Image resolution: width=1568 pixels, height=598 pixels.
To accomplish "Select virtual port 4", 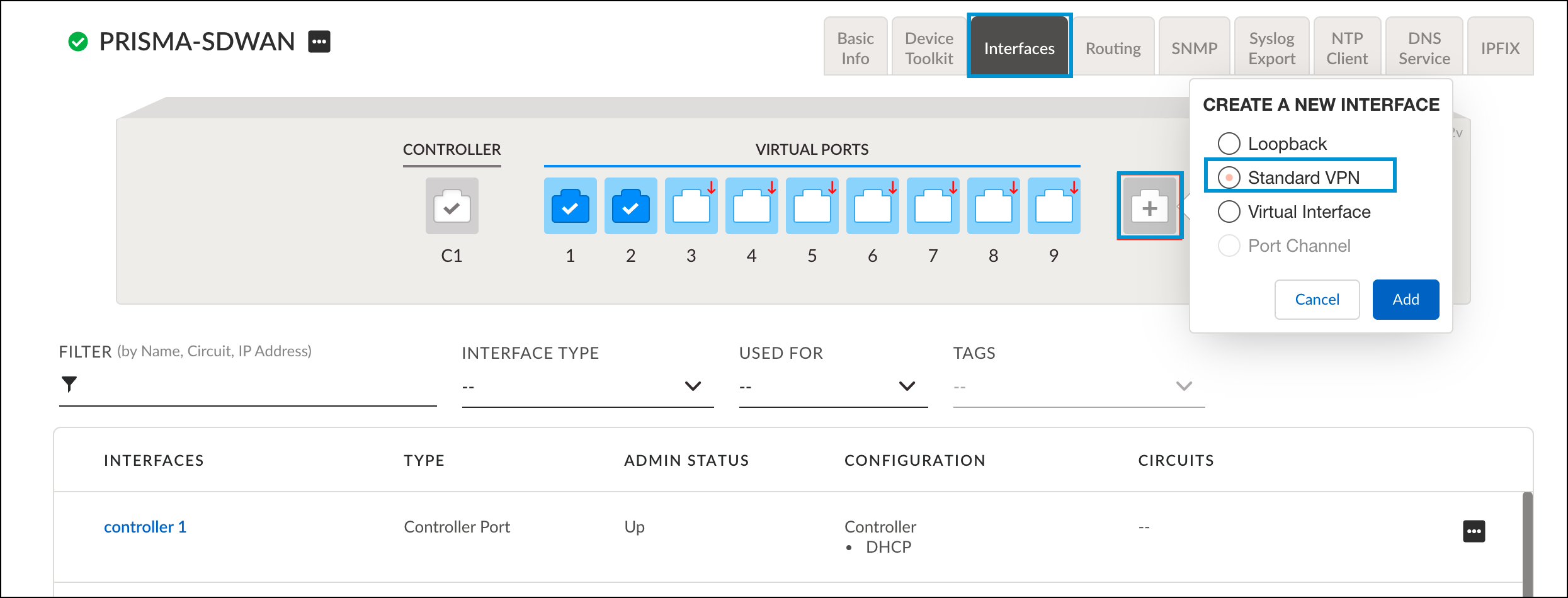I will 751,206.
